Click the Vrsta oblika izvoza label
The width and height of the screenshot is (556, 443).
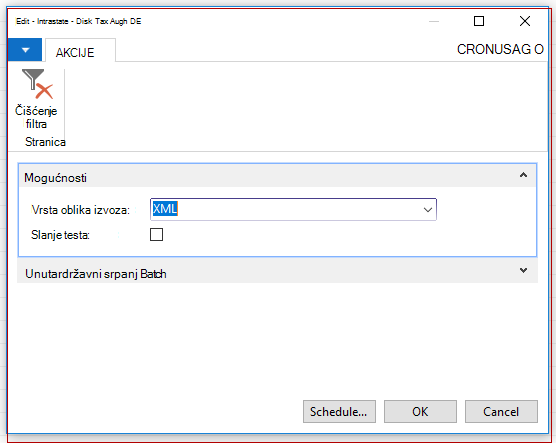tap(80, 210)
